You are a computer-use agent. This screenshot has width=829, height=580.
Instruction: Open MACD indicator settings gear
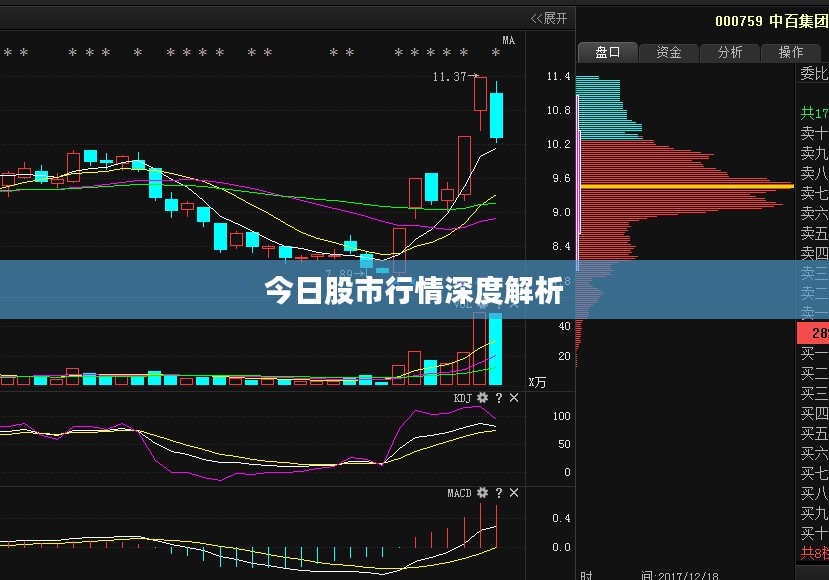pos(482,493)
